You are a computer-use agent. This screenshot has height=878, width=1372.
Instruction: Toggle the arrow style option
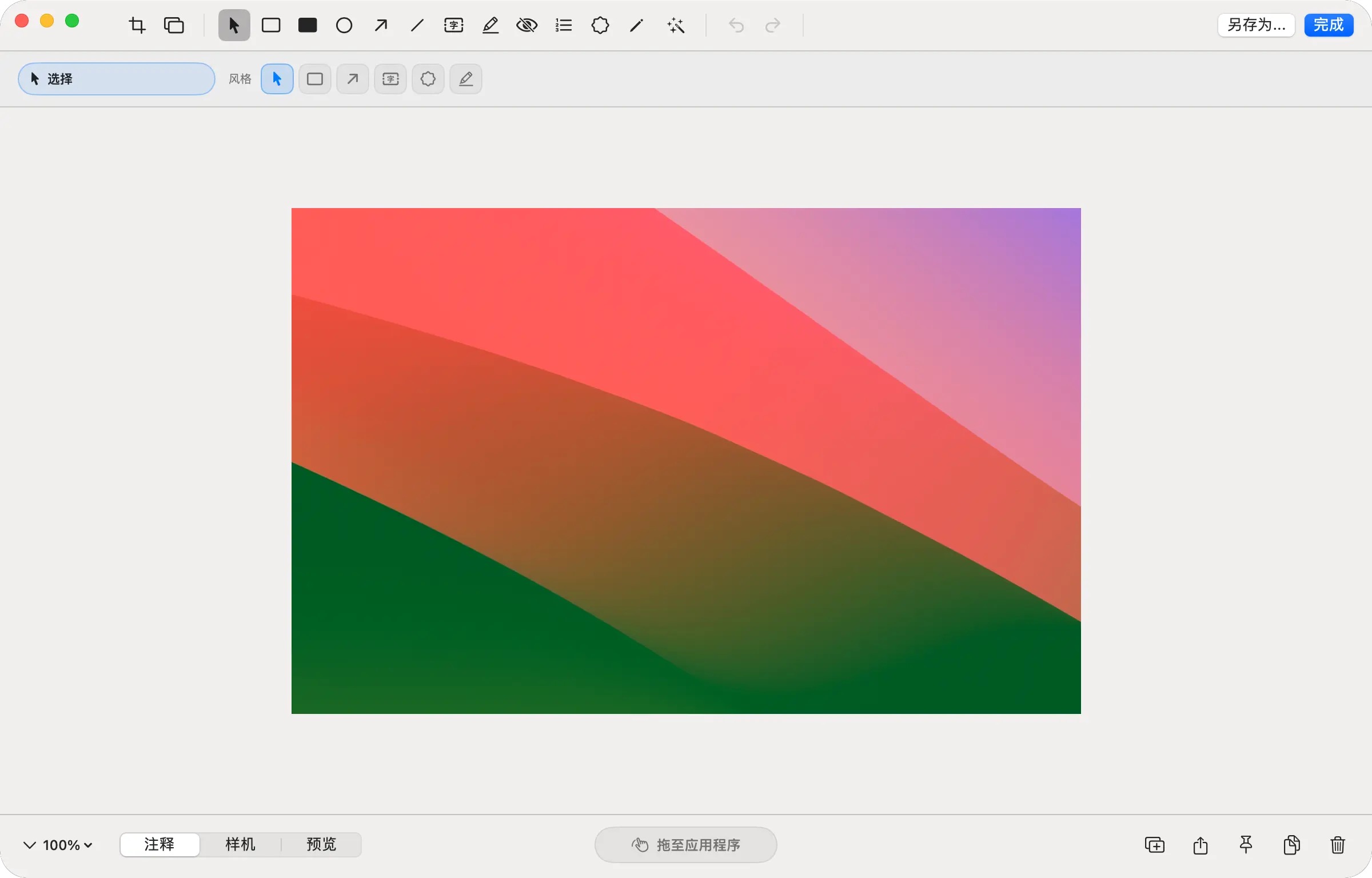pyautogui.click(x=353, y=79)
